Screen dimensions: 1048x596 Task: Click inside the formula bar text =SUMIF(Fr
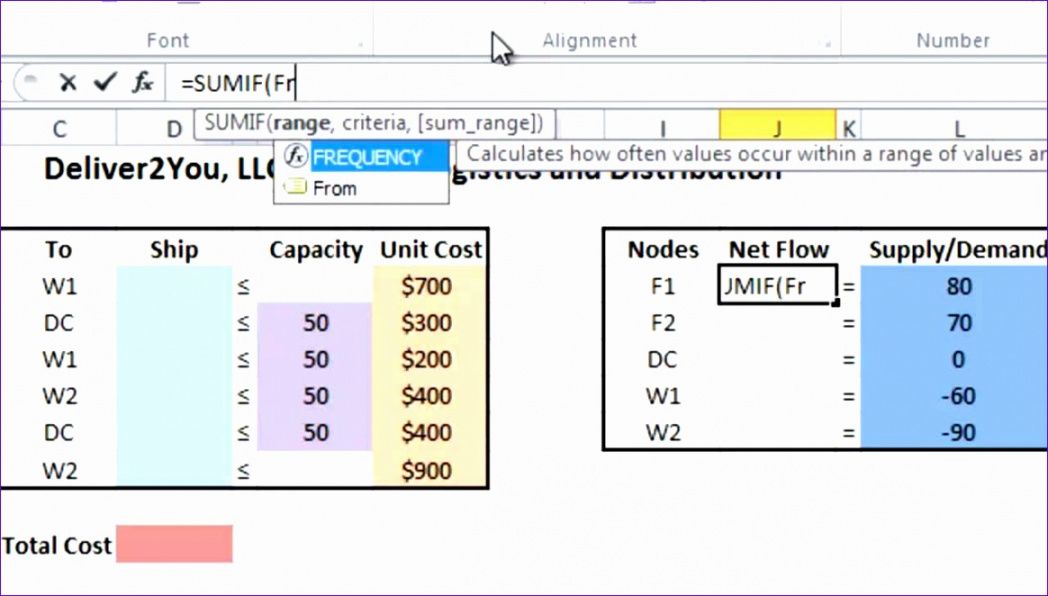click(238, 84)
